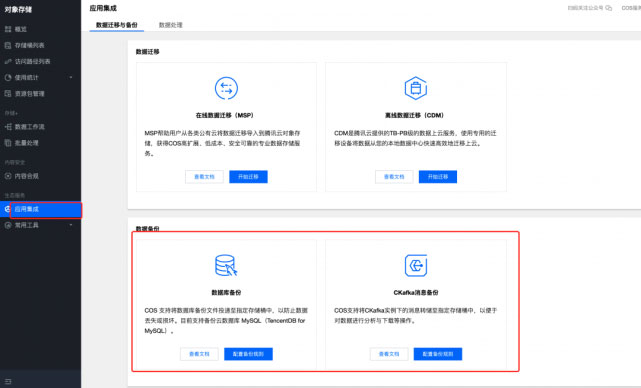Image resolution: width=641 pixels, height=388 pixels.
Task: Open 数据工作流 data workflow icon
Action: coord(8,127)
